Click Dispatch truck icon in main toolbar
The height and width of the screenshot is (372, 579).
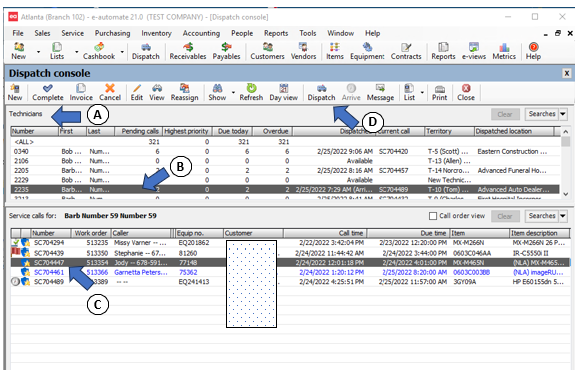[x=146, y=51]
